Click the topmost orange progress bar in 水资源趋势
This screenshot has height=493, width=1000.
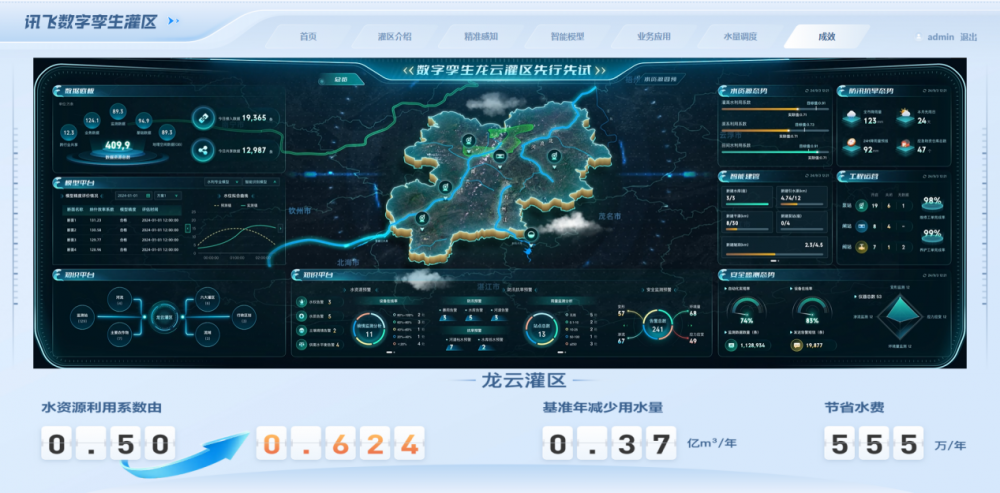click(774, 108)
